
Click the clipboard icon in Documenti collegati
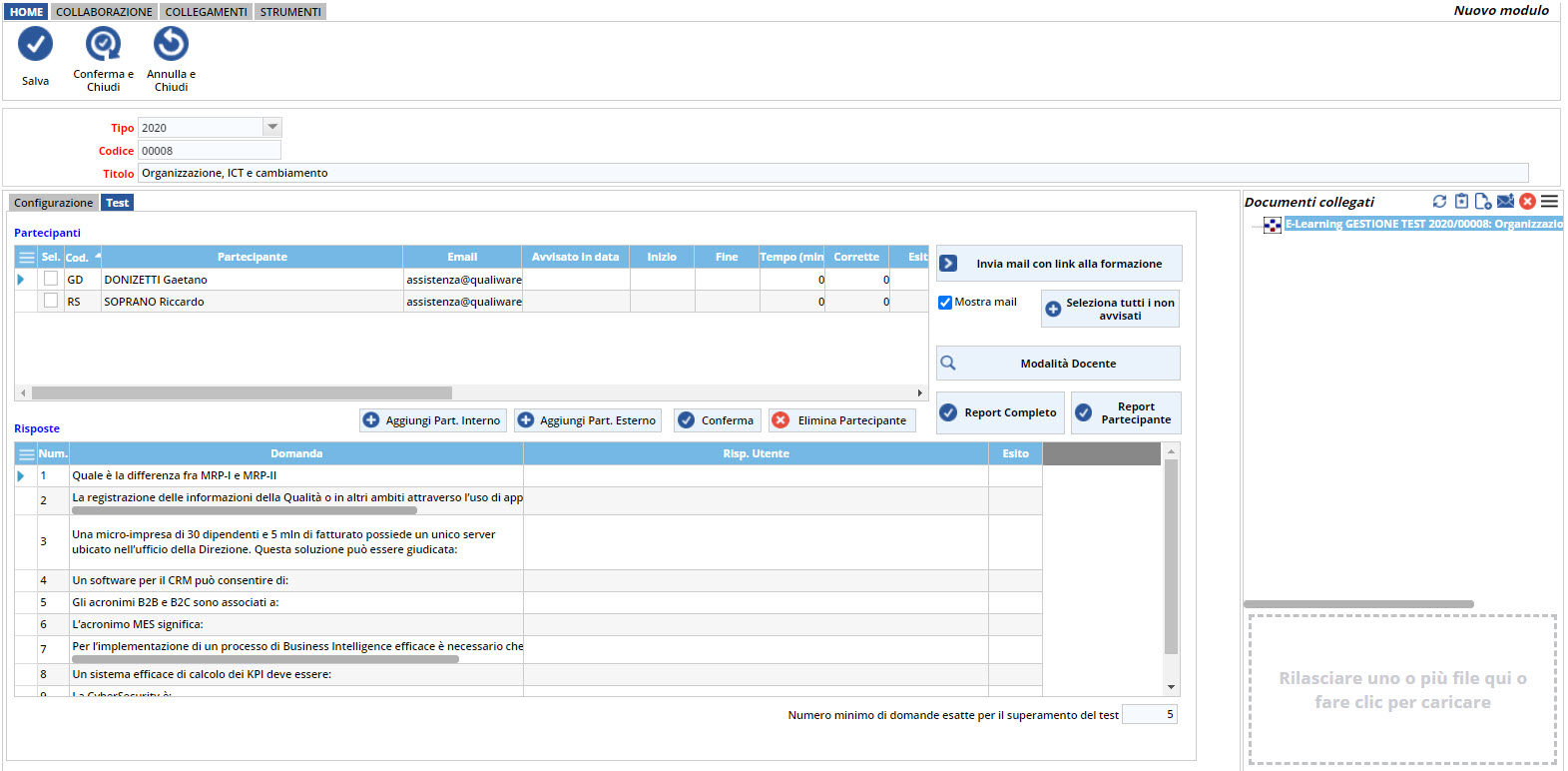[1461, 202]
